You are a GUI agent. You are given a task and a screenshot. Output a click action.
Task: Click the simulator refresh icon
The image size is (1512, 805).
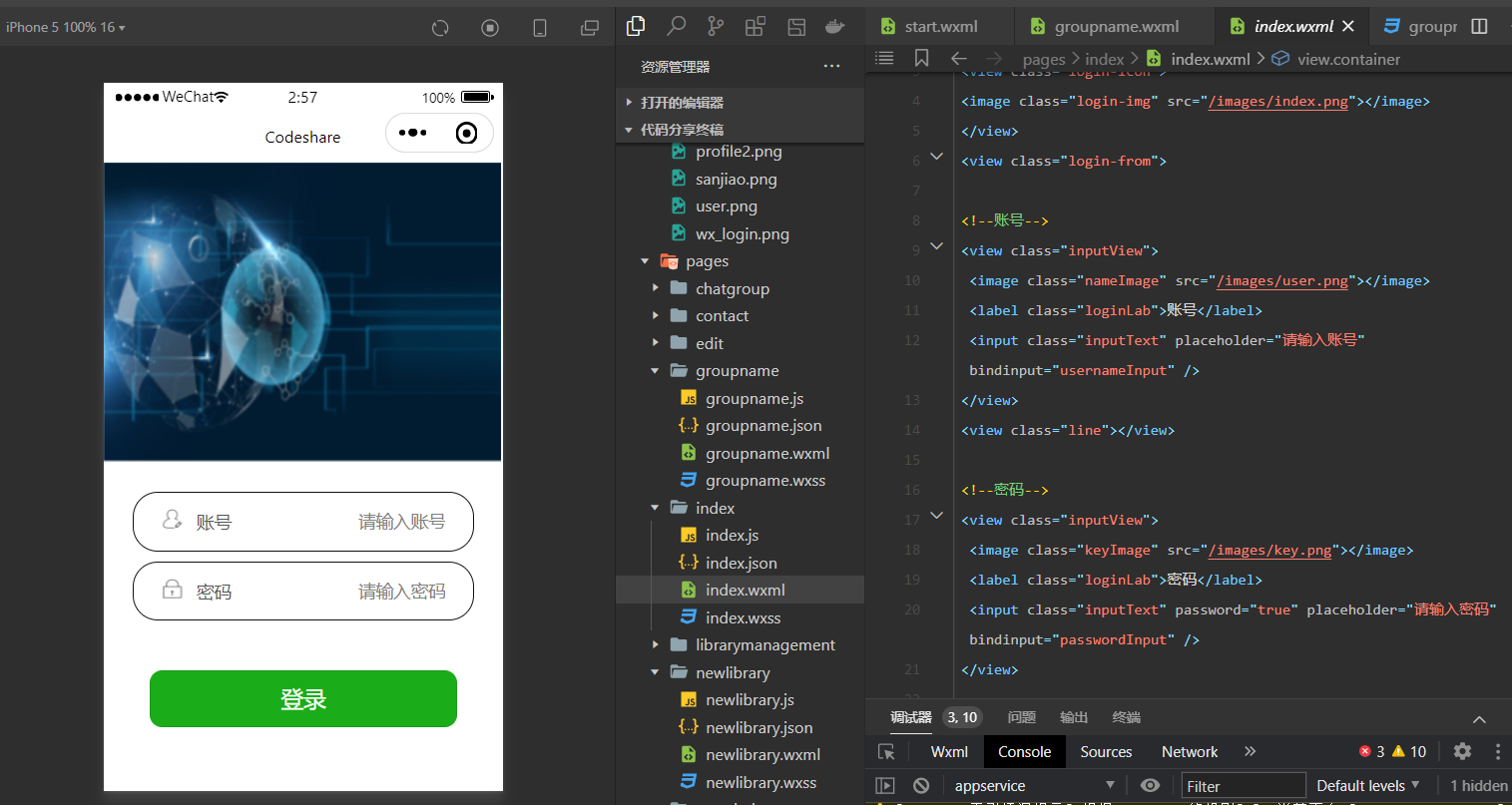(x=440, y=28)
